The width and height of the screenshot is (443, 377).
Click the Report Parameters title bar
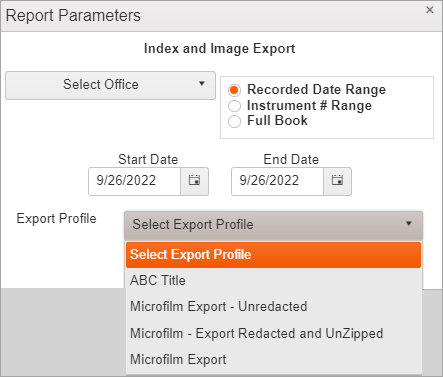coord(213,16)
